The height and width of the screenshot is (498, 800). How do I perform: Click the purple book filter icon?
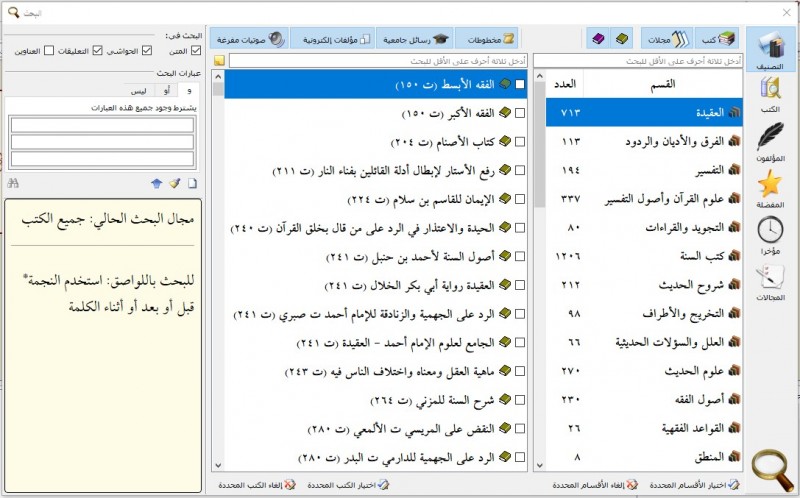[x=598, y=39]
